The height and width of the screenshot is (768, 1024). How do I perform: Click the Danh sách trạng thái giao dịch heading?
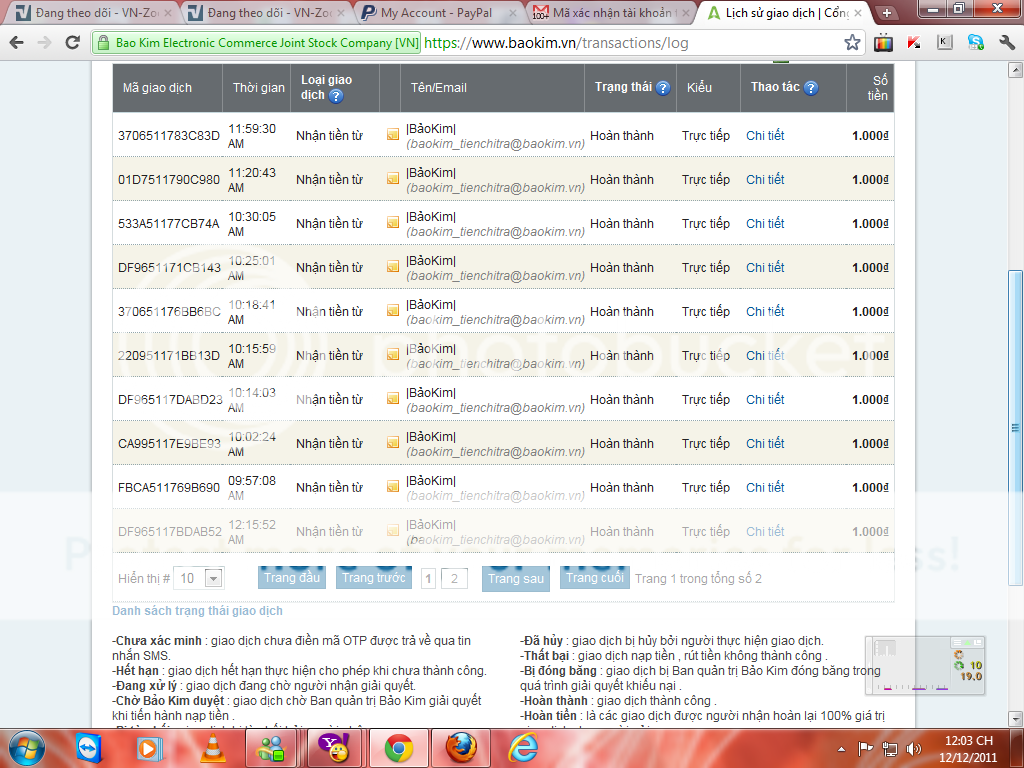(197, 611)
